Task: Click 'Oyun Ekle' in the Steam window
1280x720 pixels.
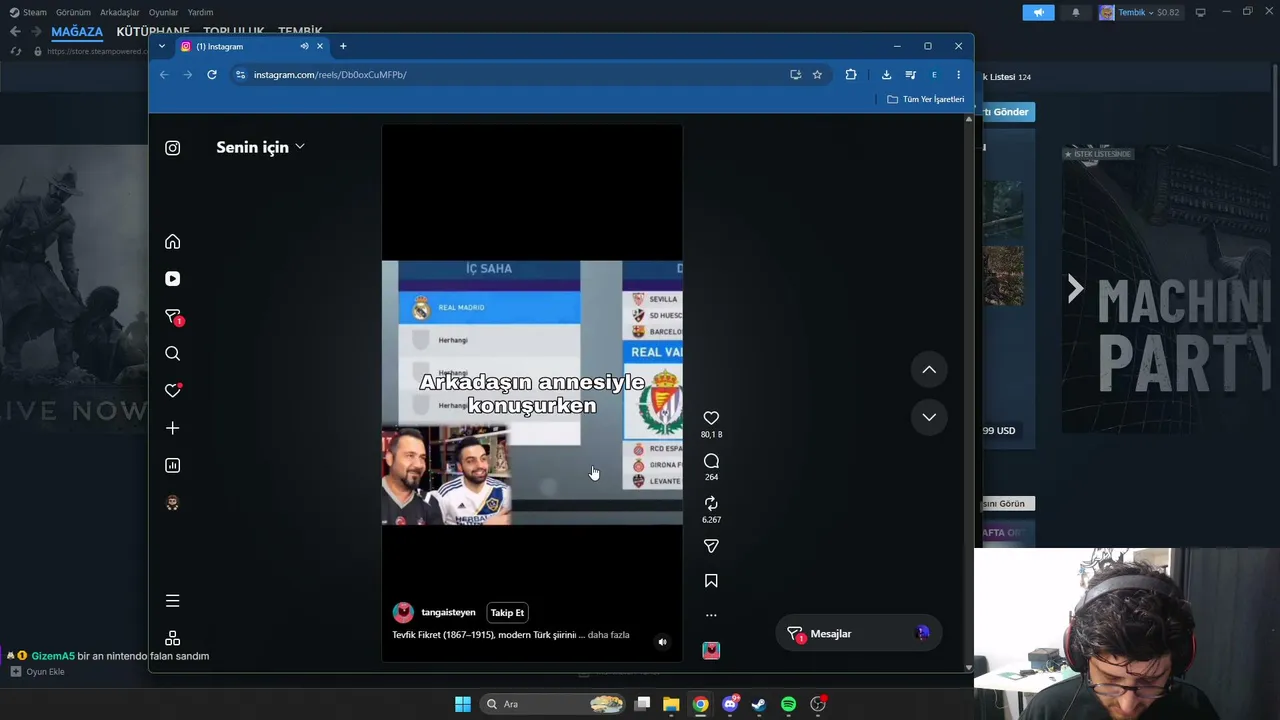Action: (x=37, y=672)
